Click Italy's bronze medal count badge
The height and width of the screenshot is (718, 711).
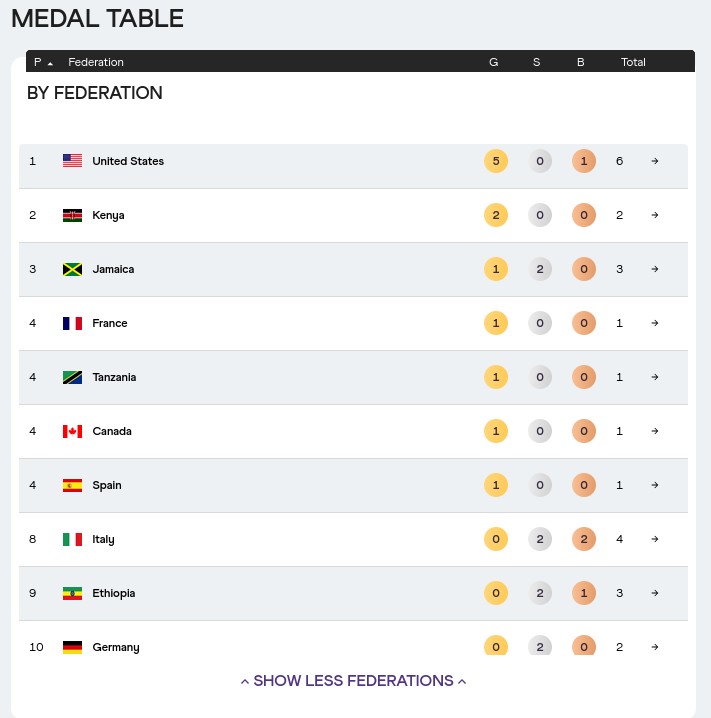click(x=583, y=539)
